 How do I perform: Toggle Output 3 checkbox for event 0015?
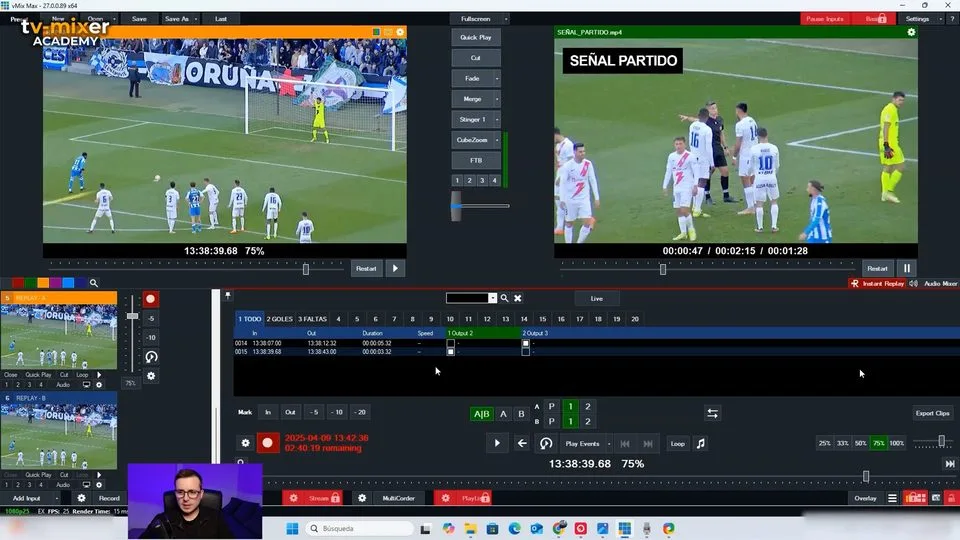coord(525,352)
